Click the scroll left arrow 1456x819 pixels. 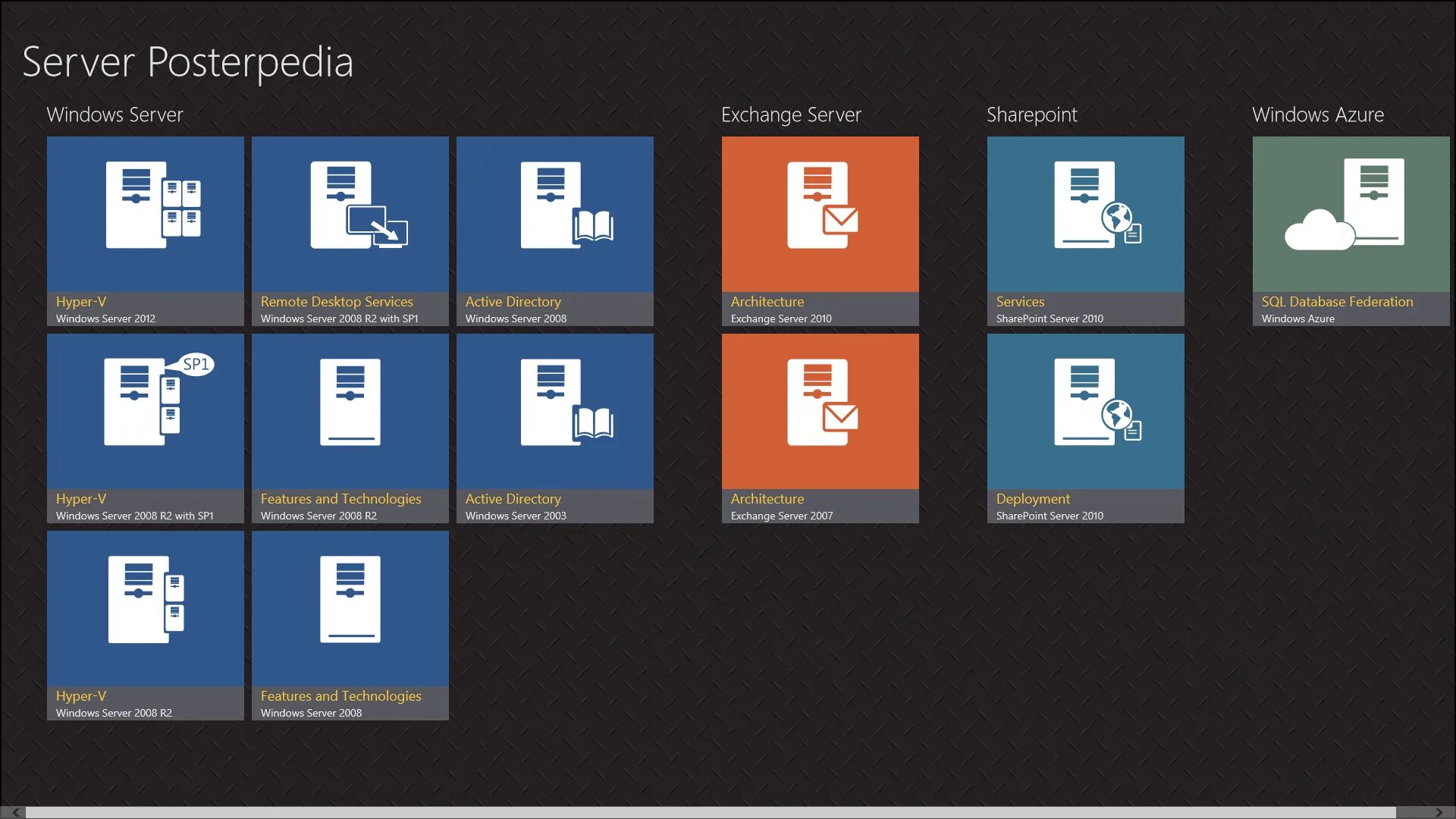pyautogui.click(x=16, y=812)
